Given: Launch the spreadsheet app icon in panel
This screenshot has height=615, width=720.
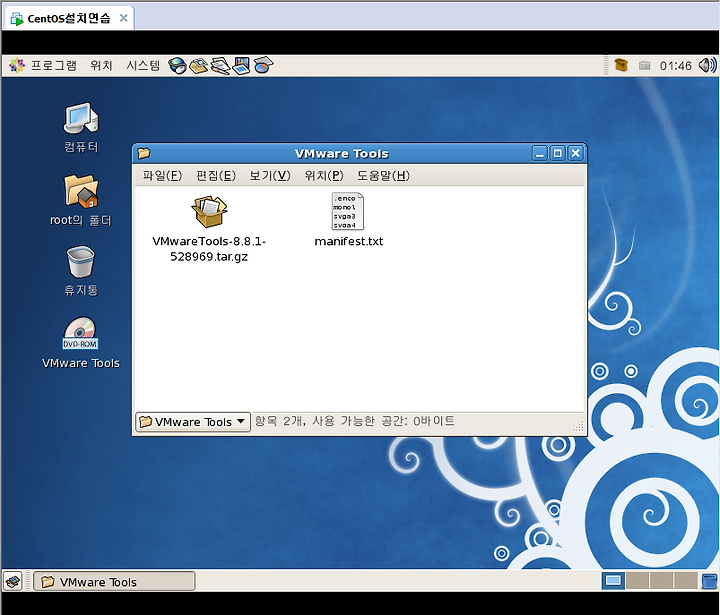Looking at the screenshot, I should [263, 66].
